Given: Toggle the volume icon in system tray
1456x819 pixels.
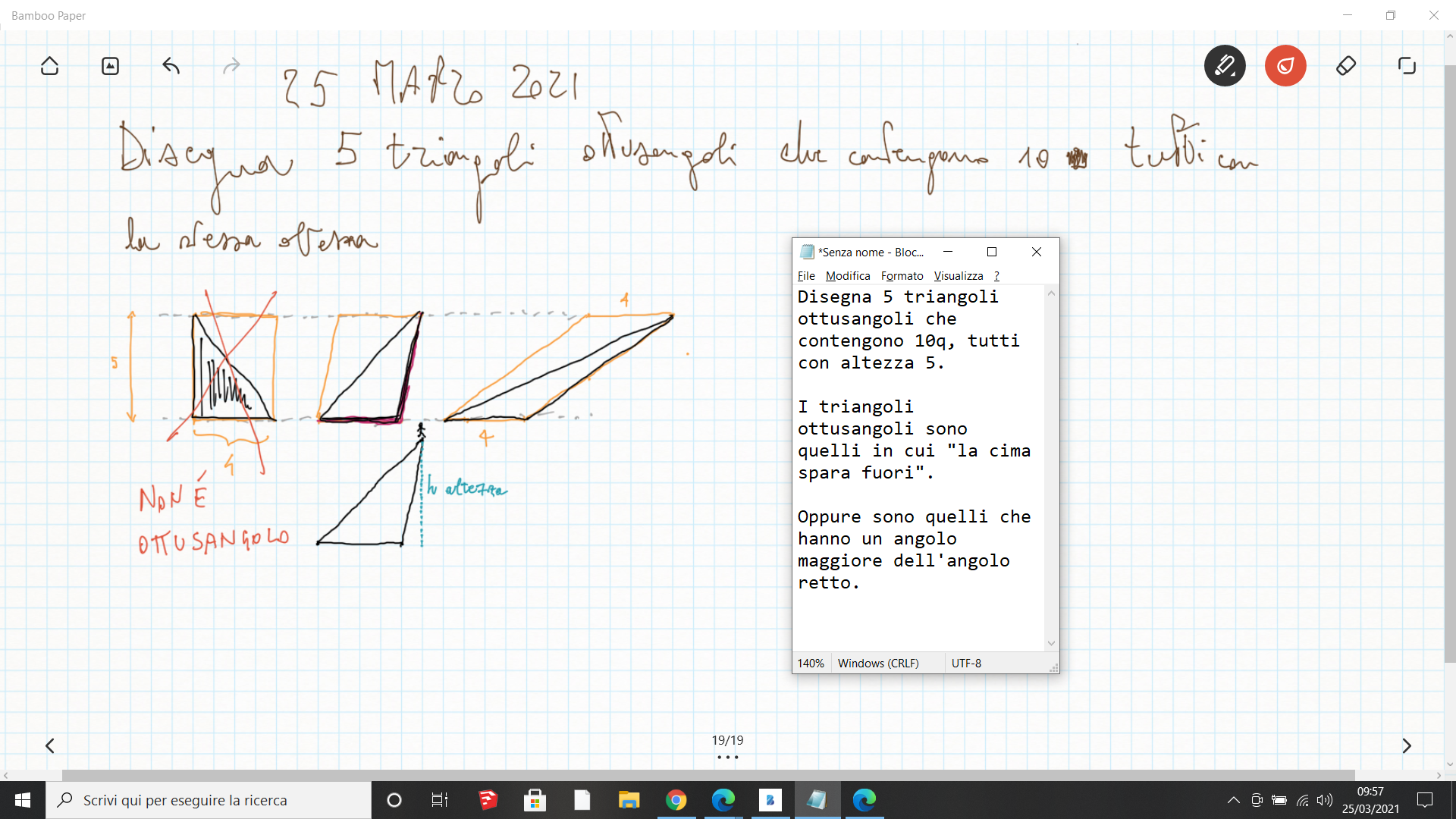Looking at the screenshot, I should pyautogui.click(x=1325, y=800).
